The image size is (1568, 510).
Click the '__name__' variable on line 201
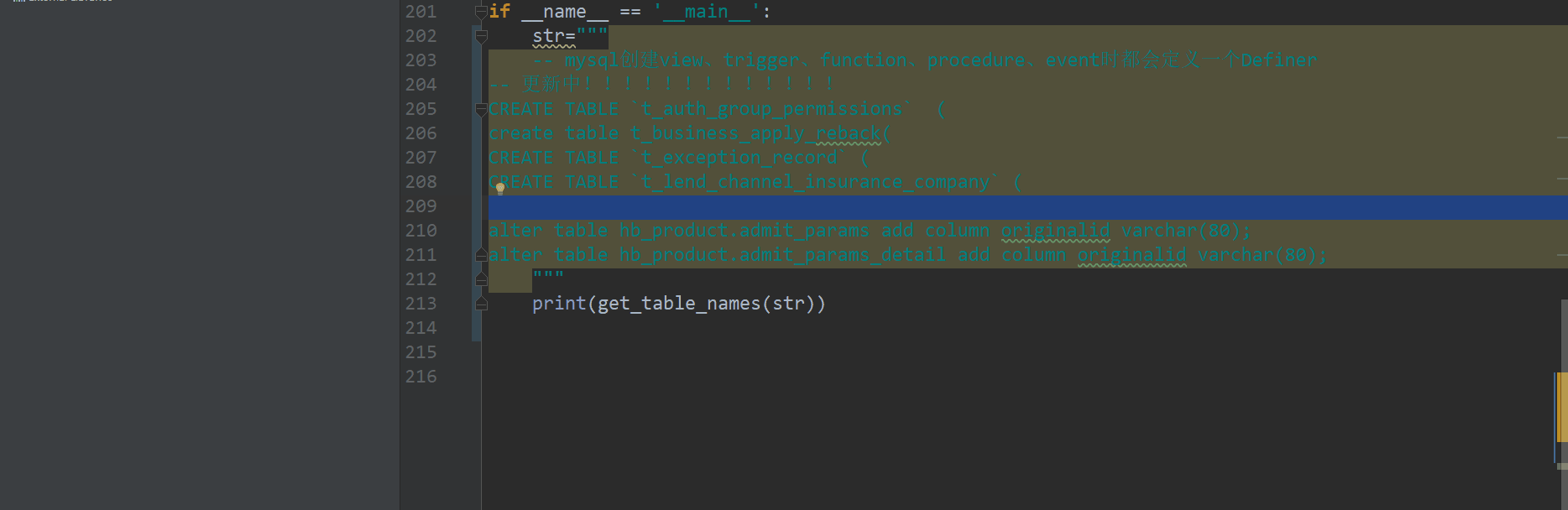pos(565,12)
